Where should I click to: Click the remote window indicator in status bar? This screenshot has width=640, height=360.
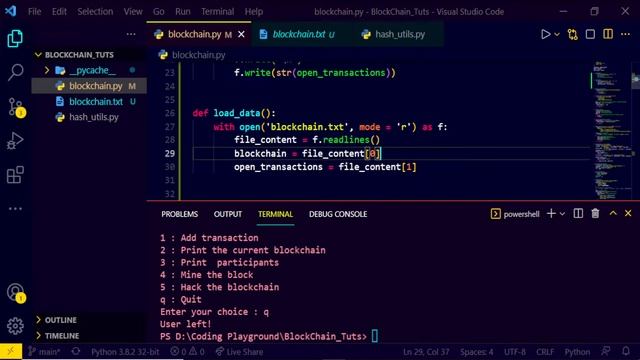pos(11,351)
